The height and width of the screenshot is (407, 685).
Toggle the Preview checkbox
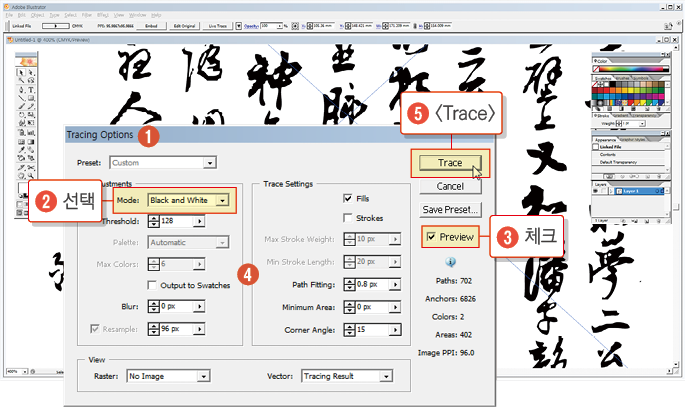pos(431,237)
